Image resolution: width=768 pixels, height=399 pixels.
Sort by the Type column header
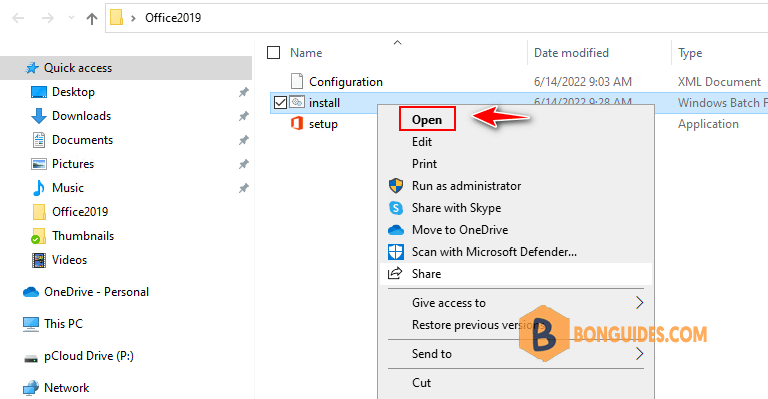(690, 53)
